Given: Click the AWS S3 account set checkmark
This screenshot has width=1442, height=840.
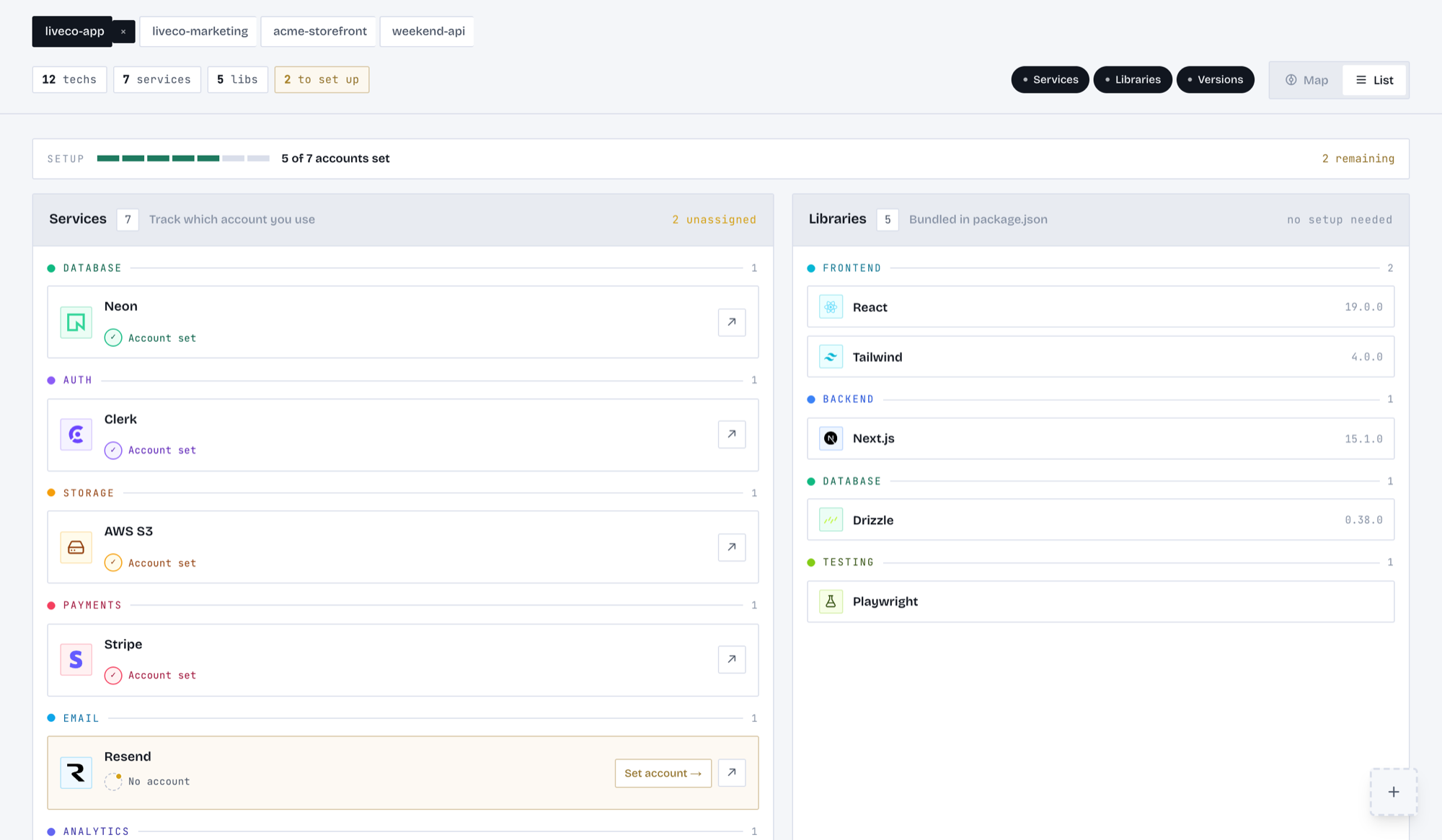Looking at the screenshot, I should tap(113, 562).
